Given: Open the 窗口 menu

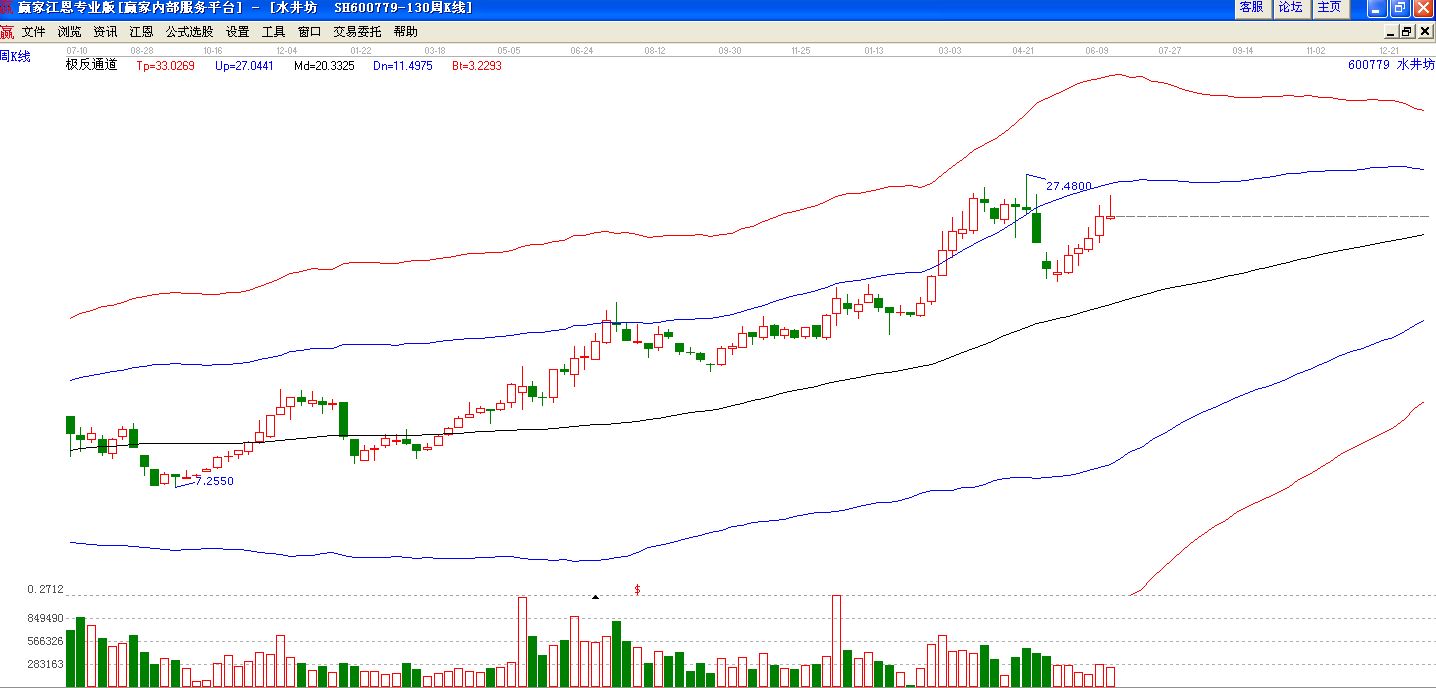Looking at the screenshot, I should (309, 32).
